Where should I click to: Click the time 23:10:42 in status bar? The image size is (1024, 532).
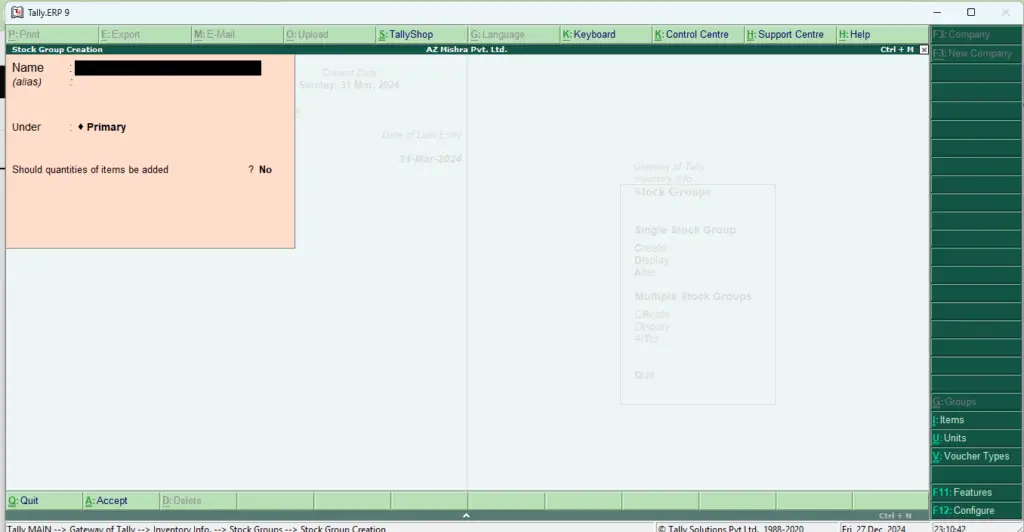(950, 528)
